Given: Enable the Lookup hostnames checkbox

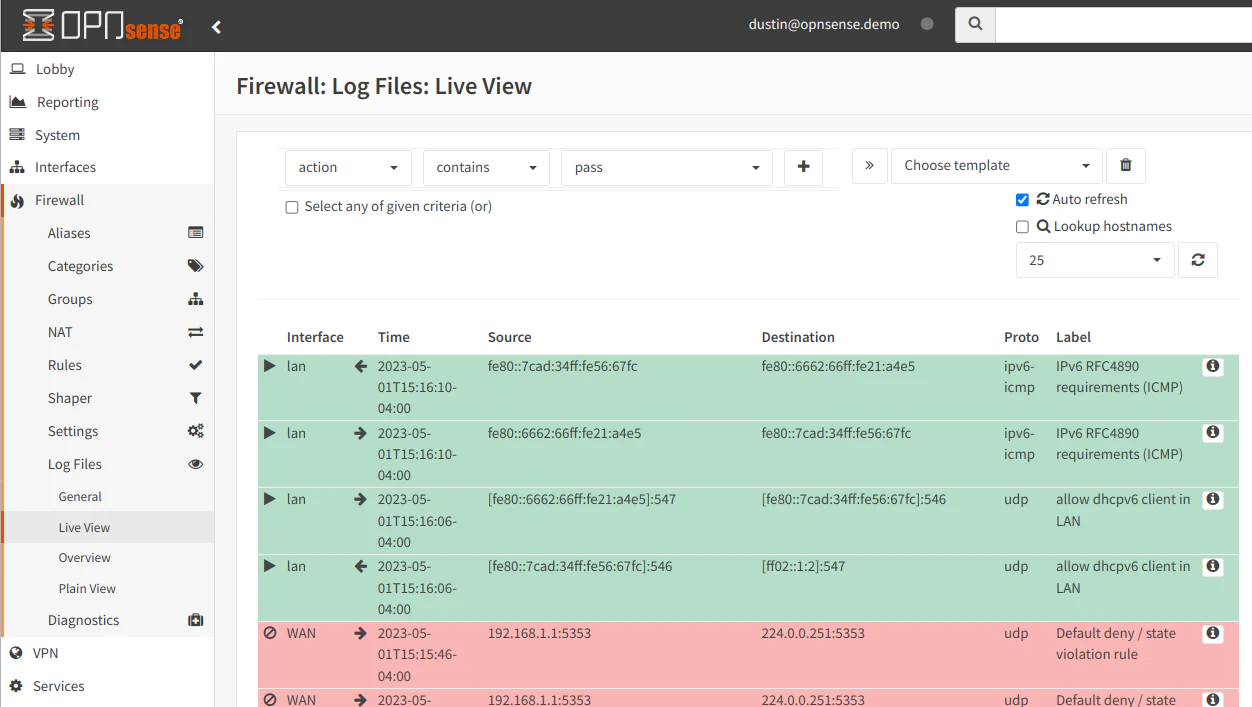Looking at the screenshot, I should 1022,227.
